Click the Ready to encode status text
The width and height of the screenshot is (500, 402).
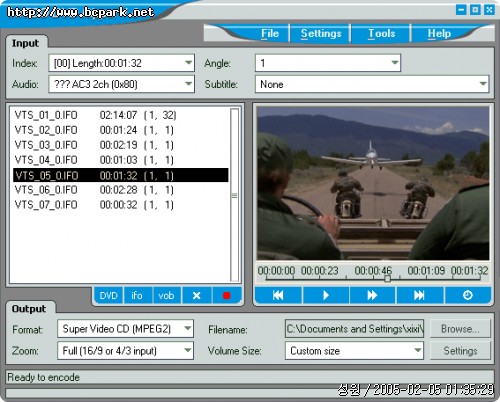pos(43,377)
